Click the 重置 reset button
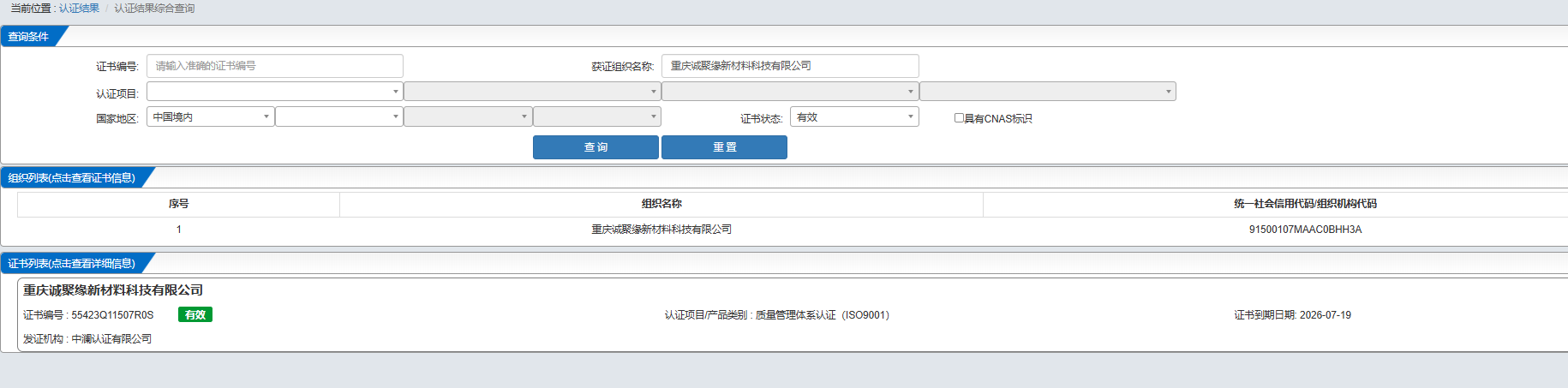This screenshot has width=1568, height=388. tap(724, 147)
